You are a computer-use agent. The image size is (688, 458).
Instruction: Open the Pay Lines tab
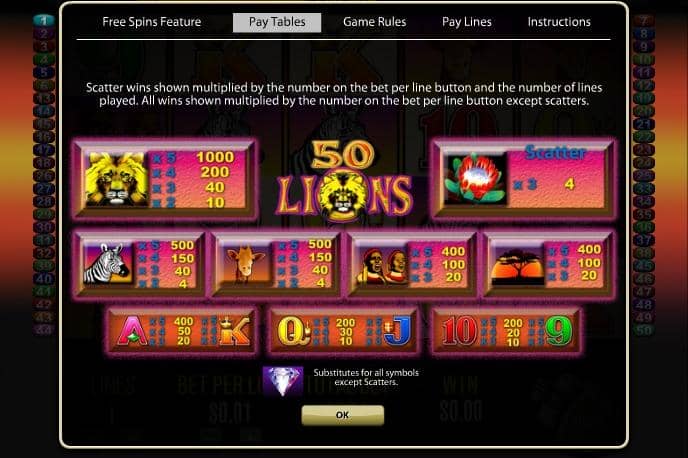click(466, 22)
